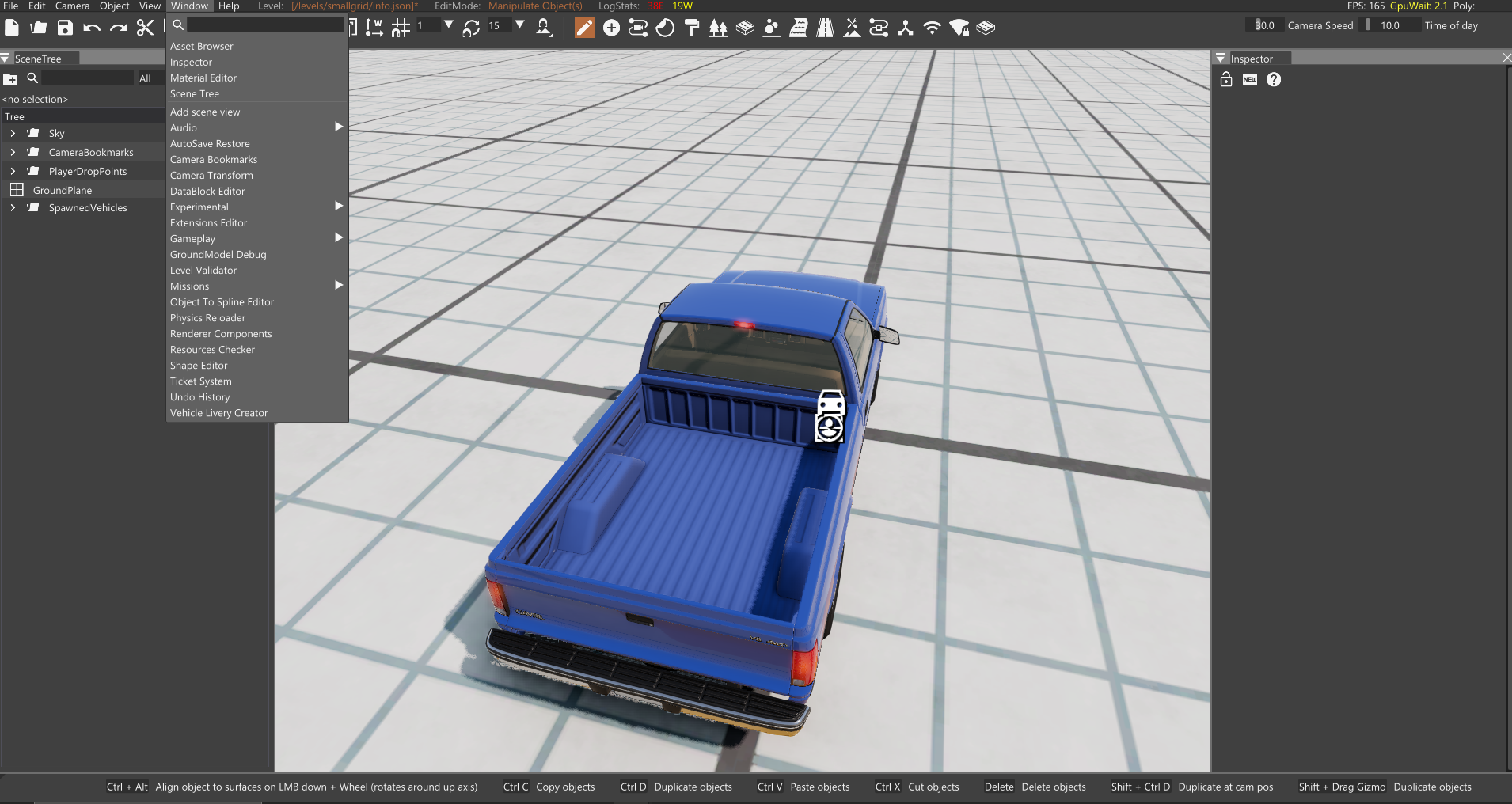Select the orange Object Select edit tool

click(x=584, y=28)
